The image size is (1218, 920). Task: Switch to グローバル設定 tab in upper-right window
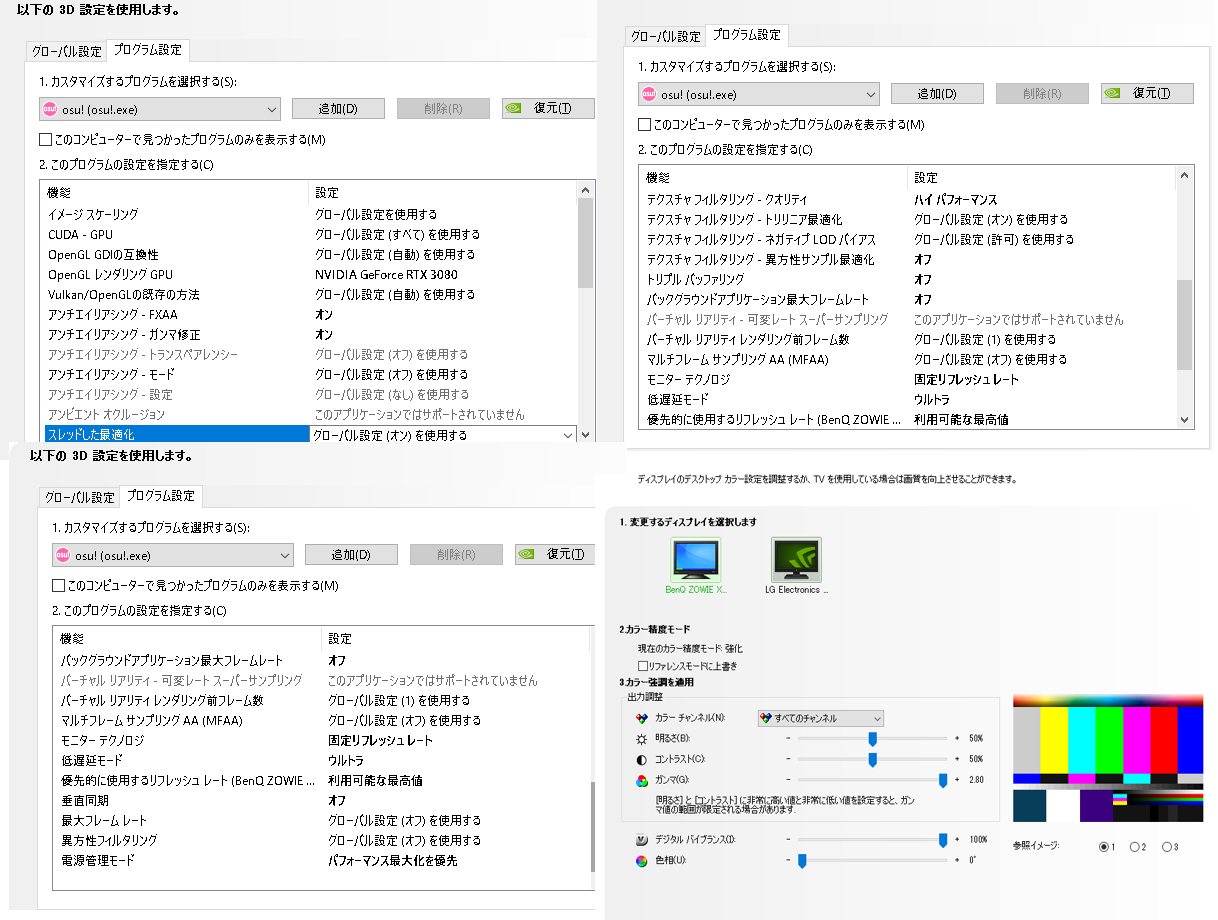point(666,36)
